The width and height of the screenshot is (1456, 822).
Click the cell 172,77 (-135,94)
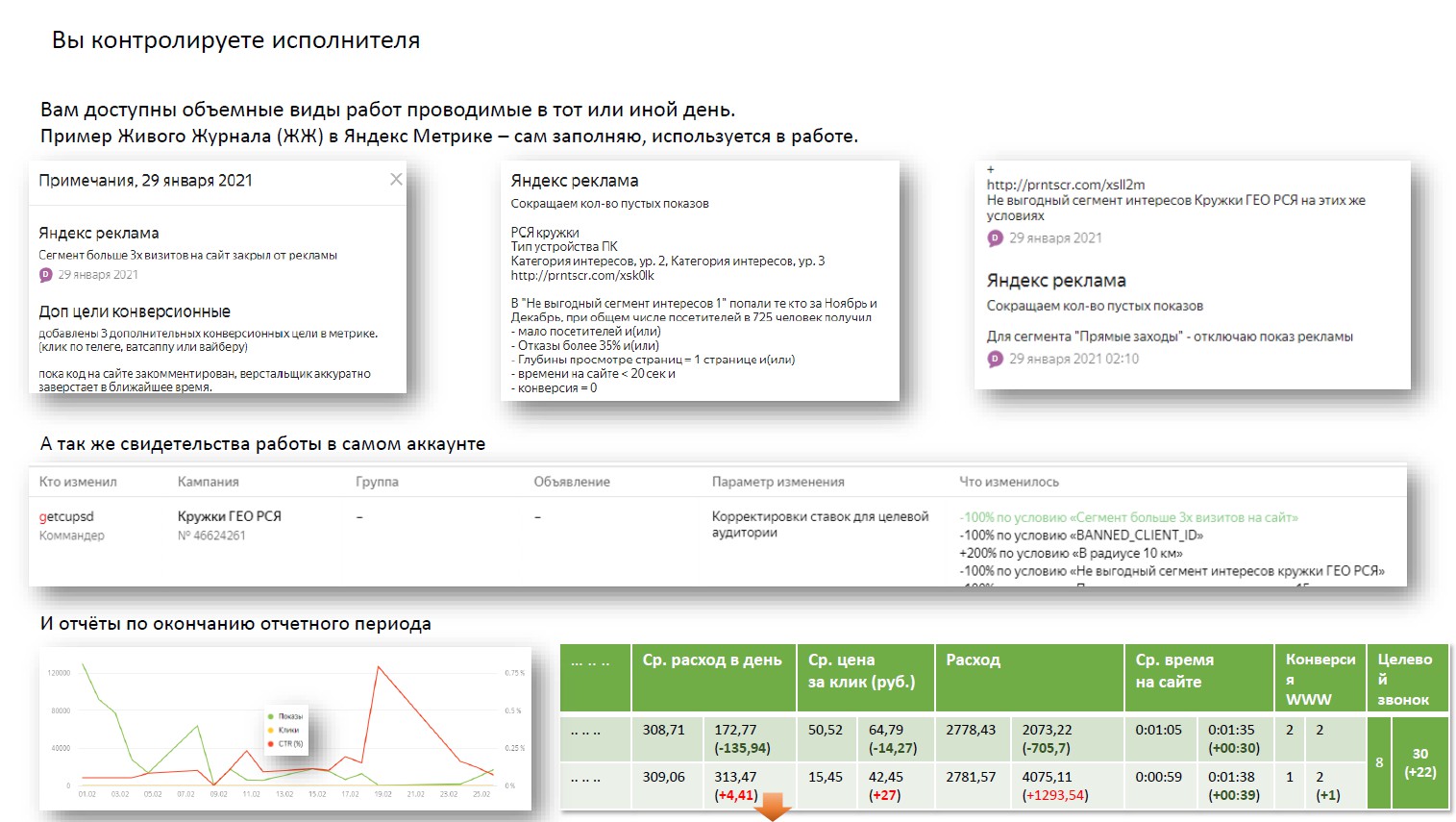point(750,738)
